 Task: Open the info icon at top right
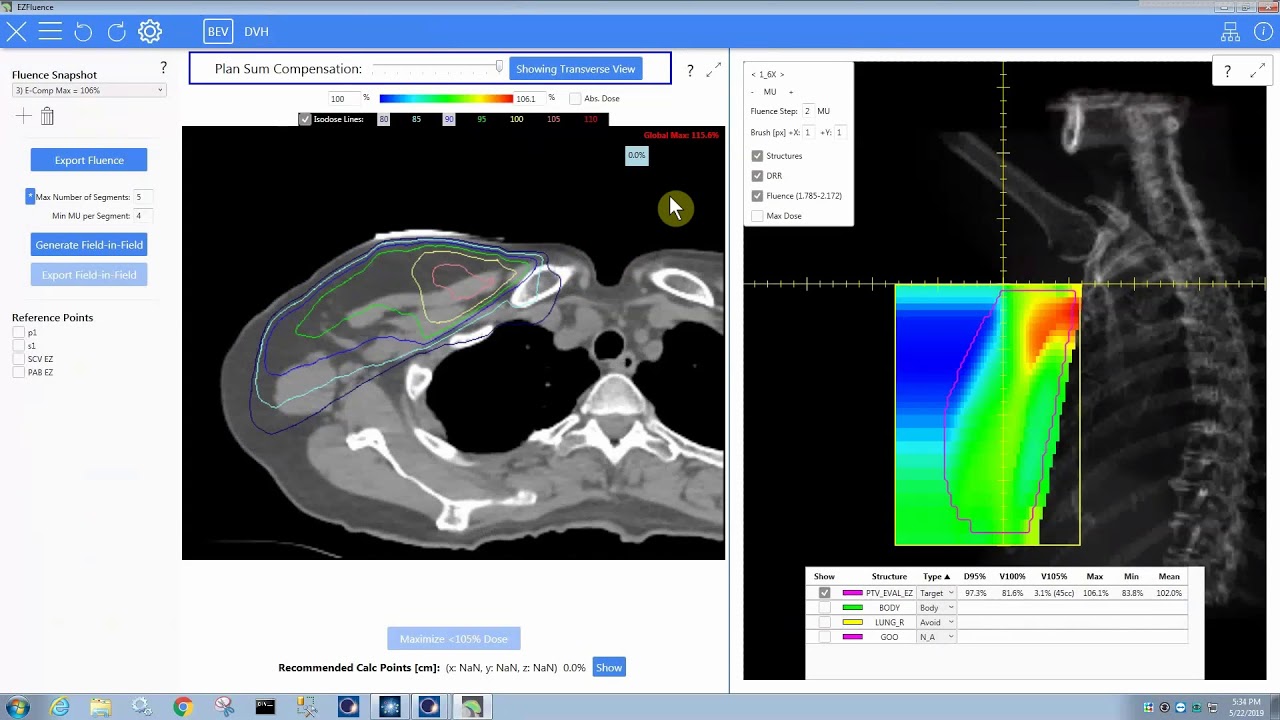pyautogui.click(x=1263, y=32)
